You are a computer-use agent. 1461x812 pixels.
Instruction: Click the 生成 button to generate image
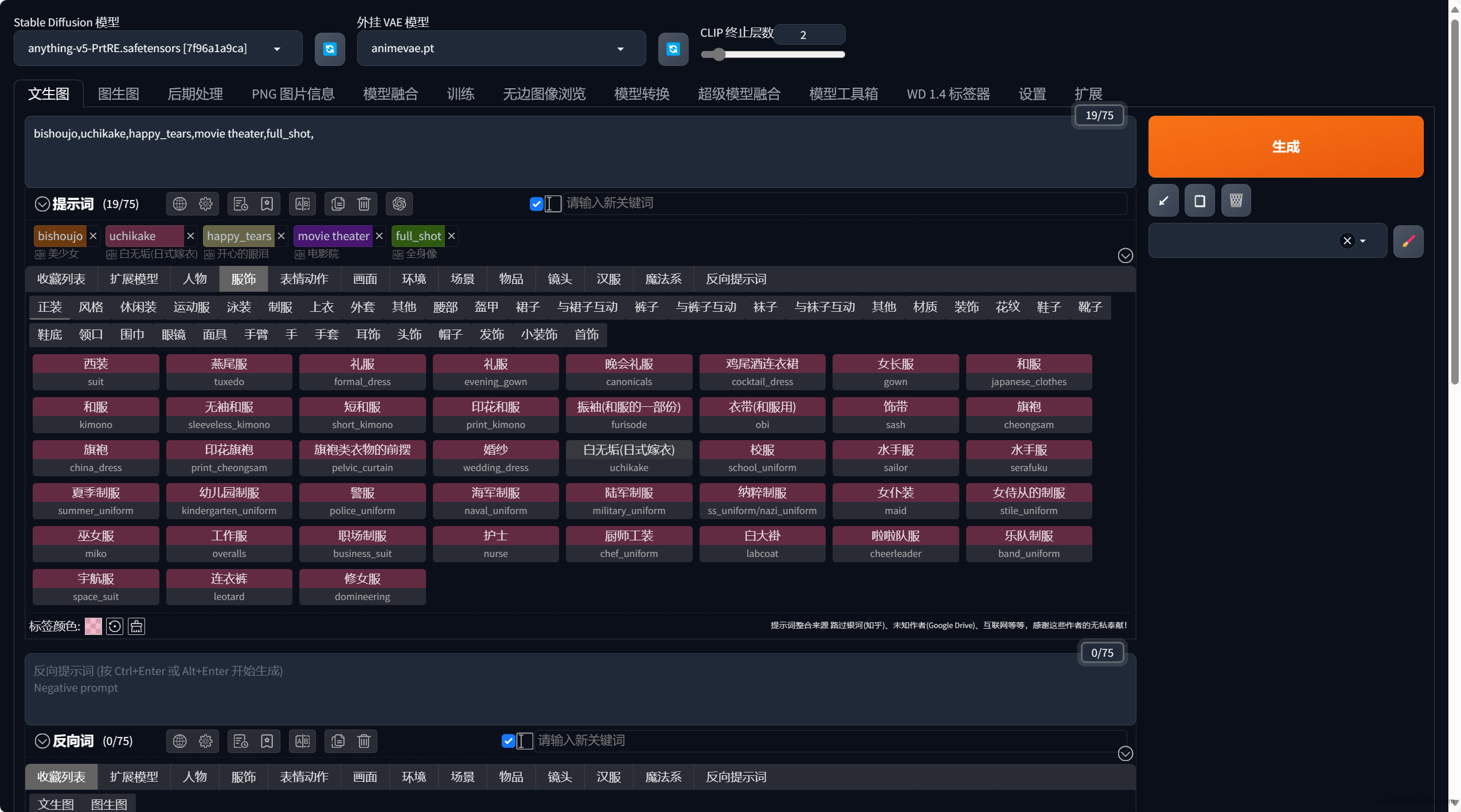(x=1286, y=146)
